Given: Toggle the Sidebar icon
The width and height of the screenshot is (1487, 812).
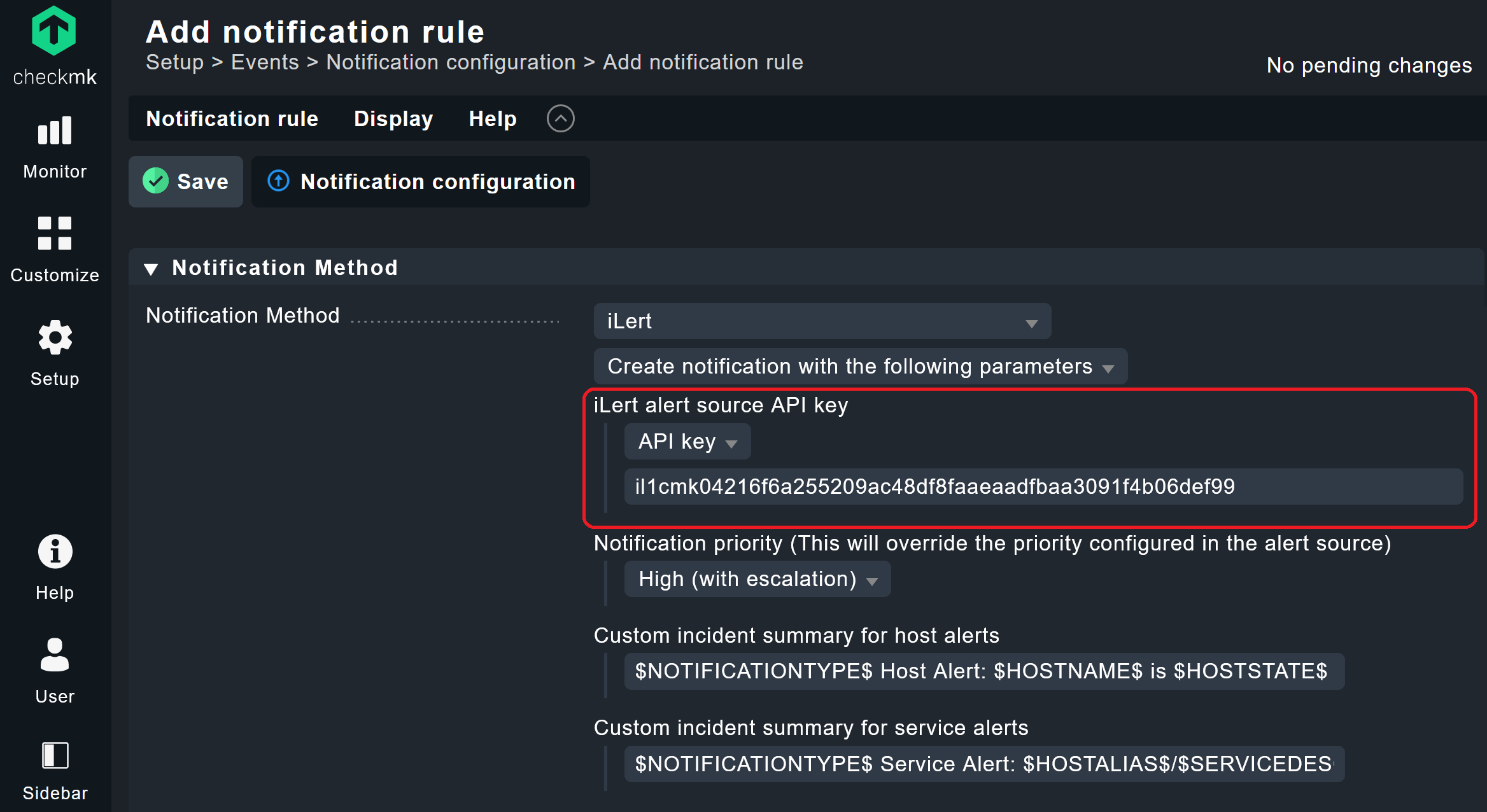Looking at the screenshot, I should pos(55,755).
